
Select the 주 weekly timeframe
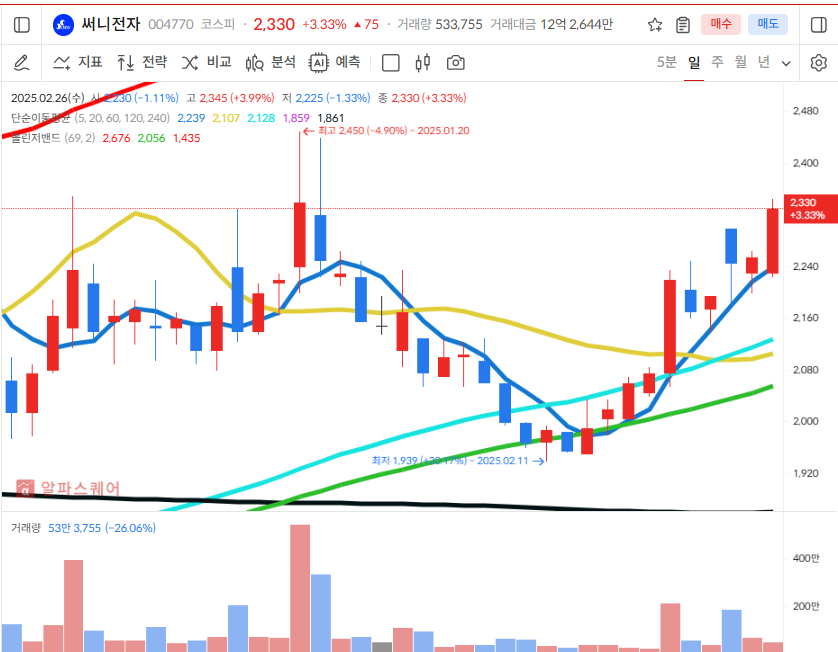pos(717,63)
